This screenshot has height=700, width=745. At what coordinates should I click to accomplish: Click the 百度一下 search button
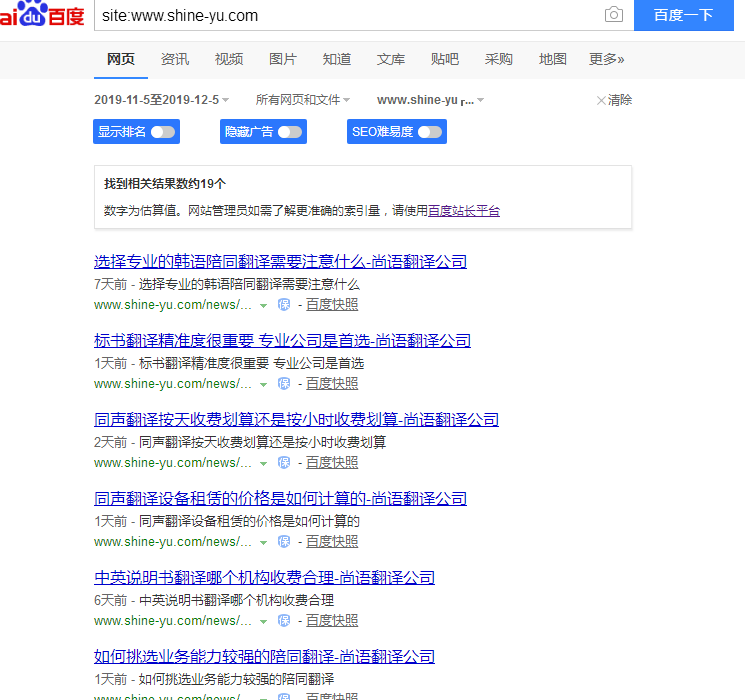(684, 15)
